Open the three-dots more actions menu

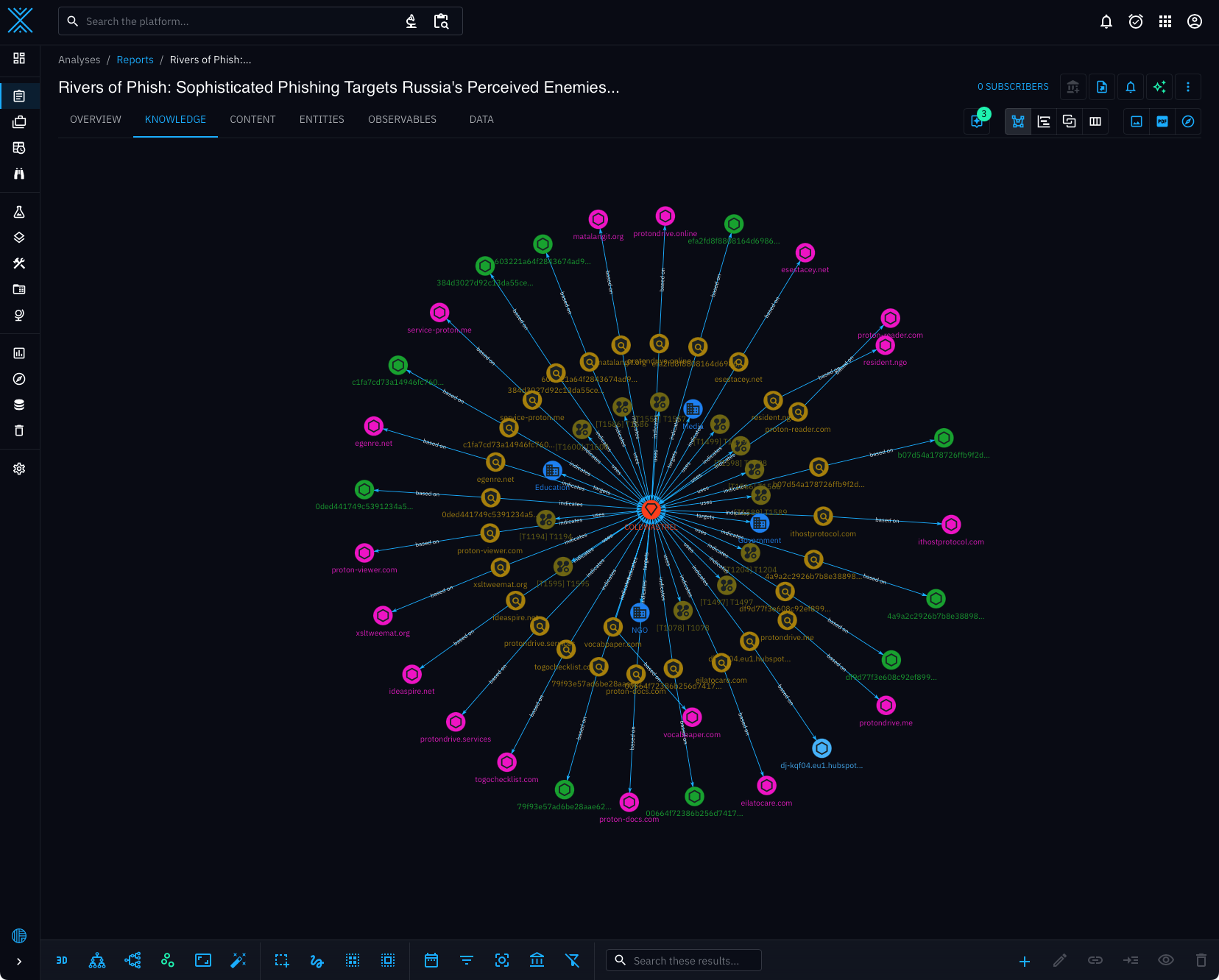click(1188, 87)
